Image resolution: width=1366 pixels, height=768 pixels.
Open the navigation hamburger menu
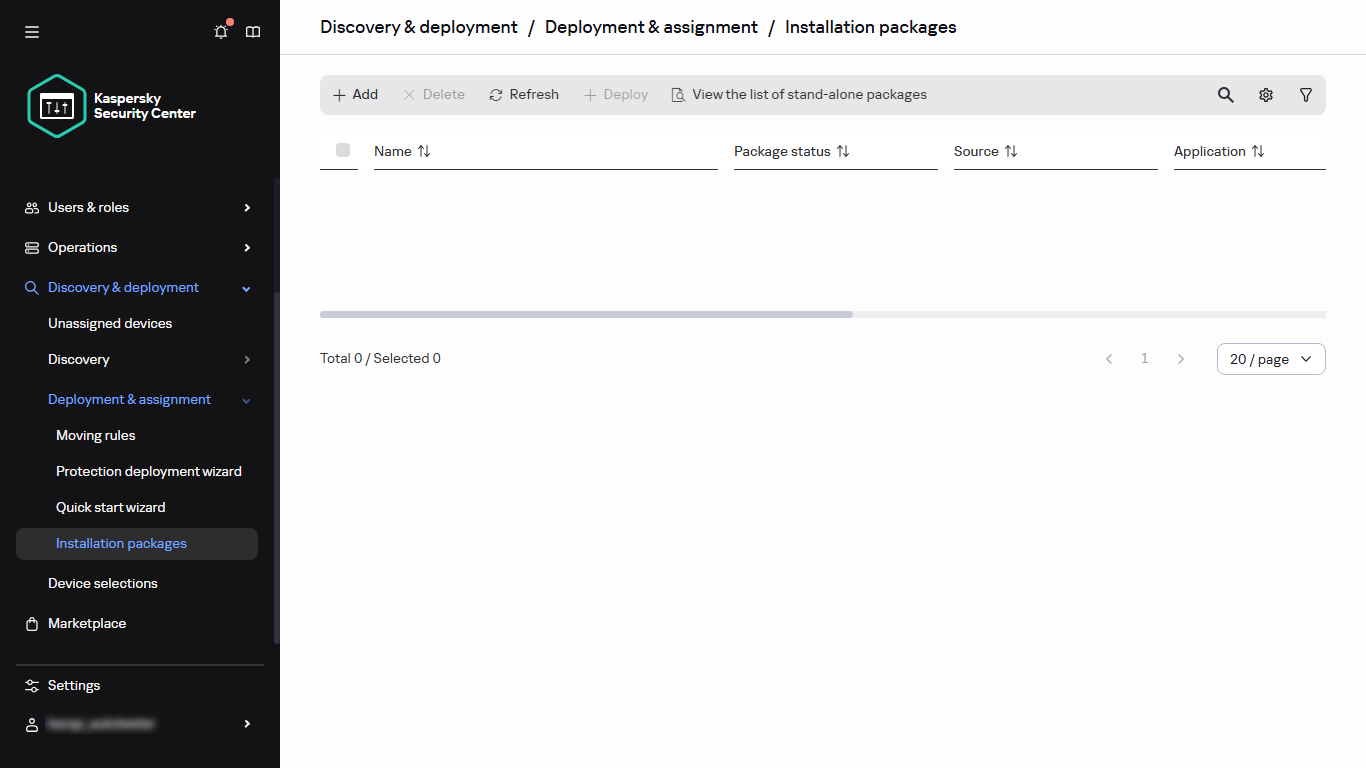31,31
